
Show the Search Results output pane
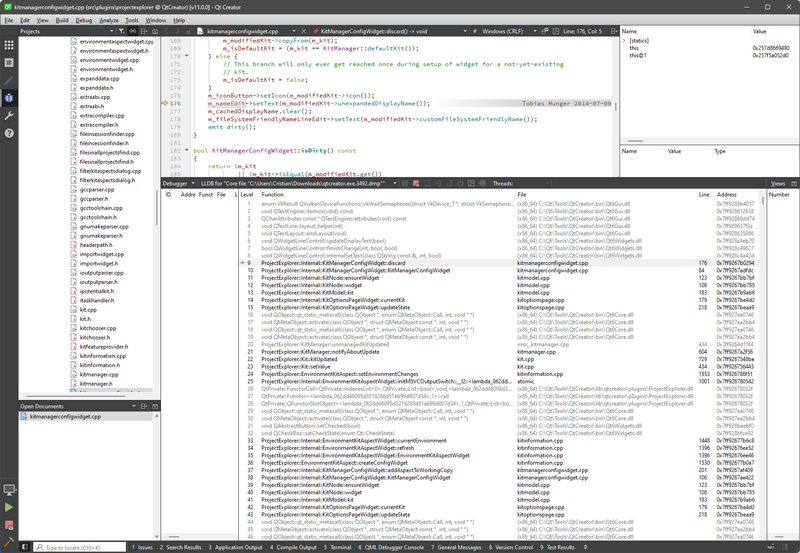pyautogui.click(x=181, y=547)
